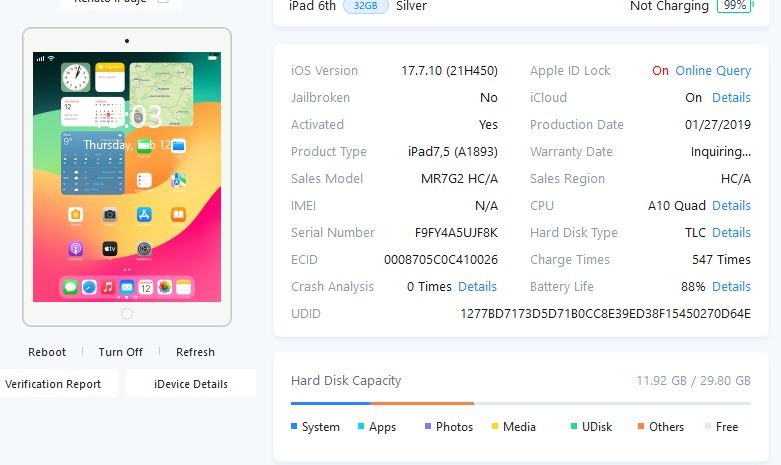Reboot the connected iPad
The height and width of the screenshot is (465, 781).
tap(47, 352)
